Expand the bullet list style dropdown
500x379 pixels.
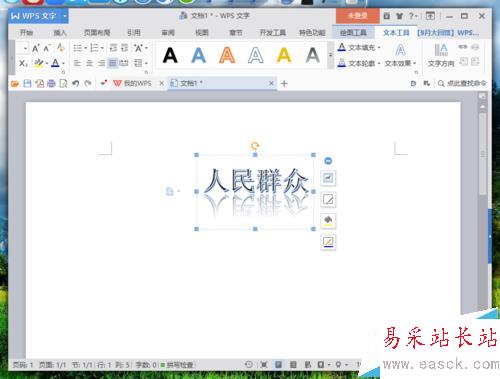coord(85,49)
